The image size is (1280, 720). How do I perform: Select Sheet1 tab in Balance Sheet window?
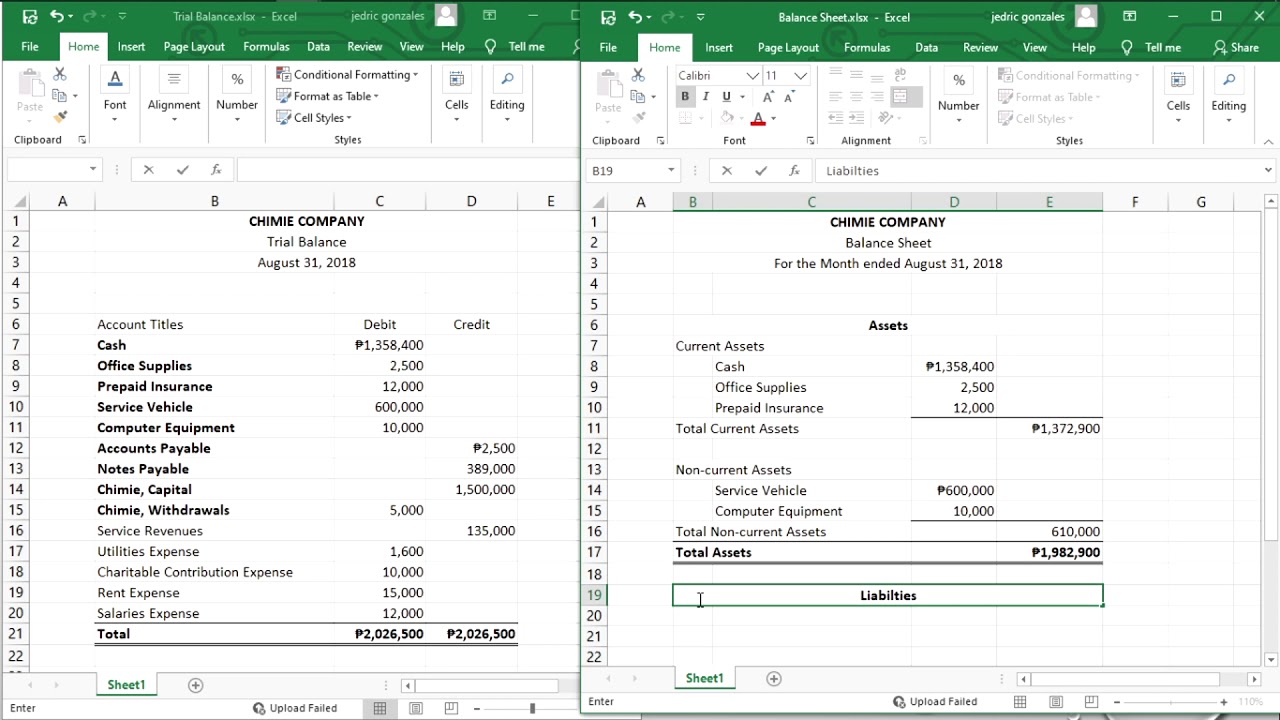coord(704,678)
